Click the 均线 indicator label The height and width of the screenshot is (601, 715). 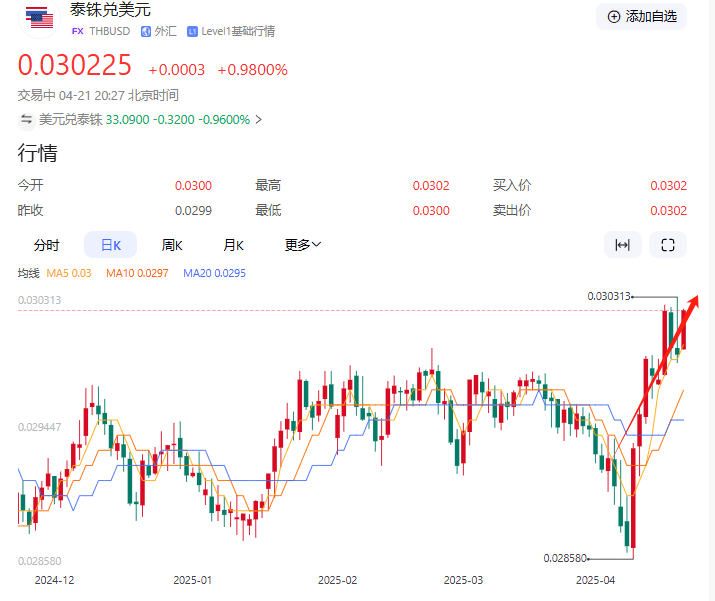[28, 273]
